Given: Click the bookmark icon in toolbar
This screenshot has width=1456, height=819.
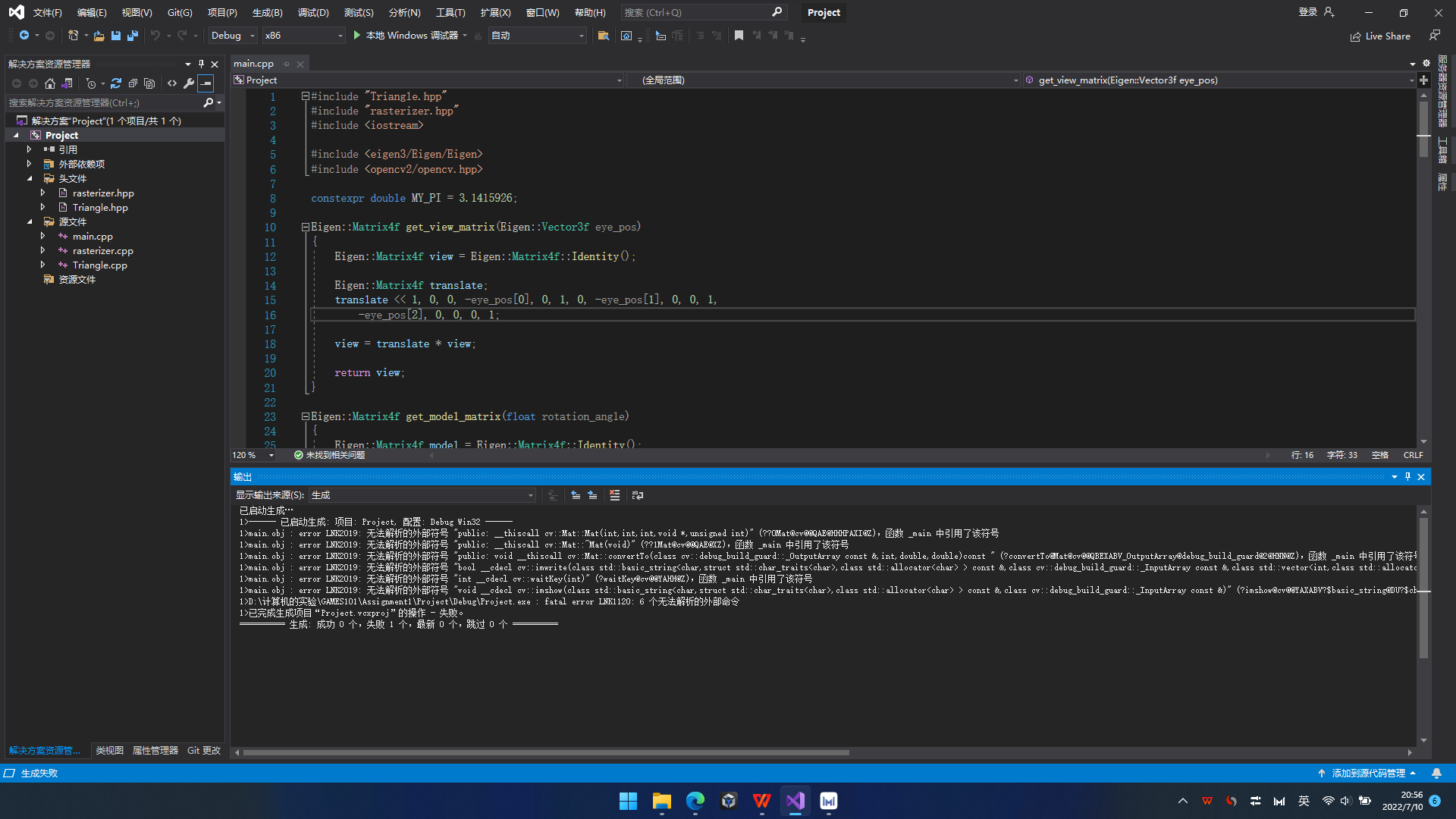Looking at the screenshot, I should (x=739, y=36).
